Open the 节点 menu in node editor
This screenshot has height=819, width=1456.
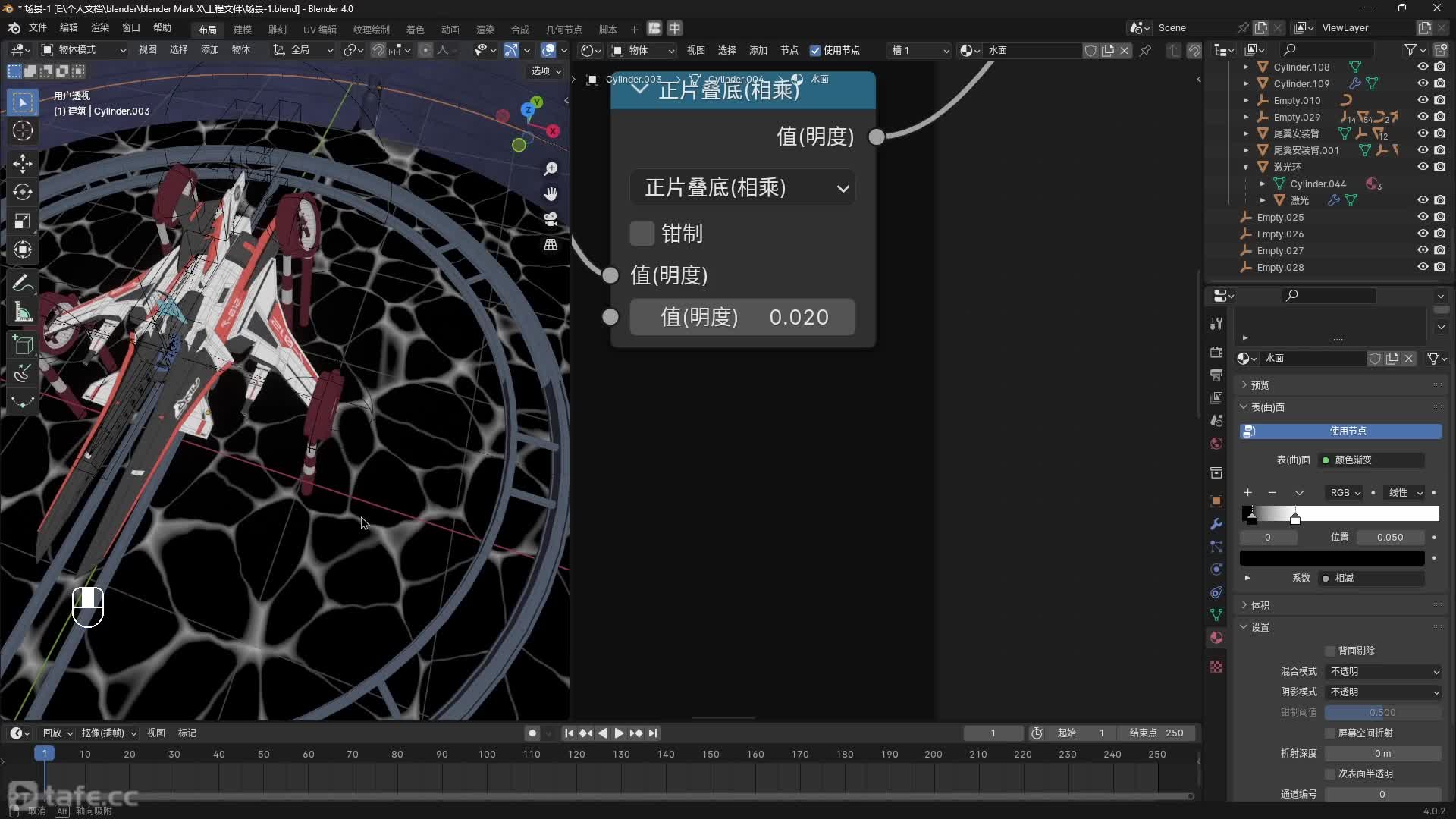pos(789,50)
